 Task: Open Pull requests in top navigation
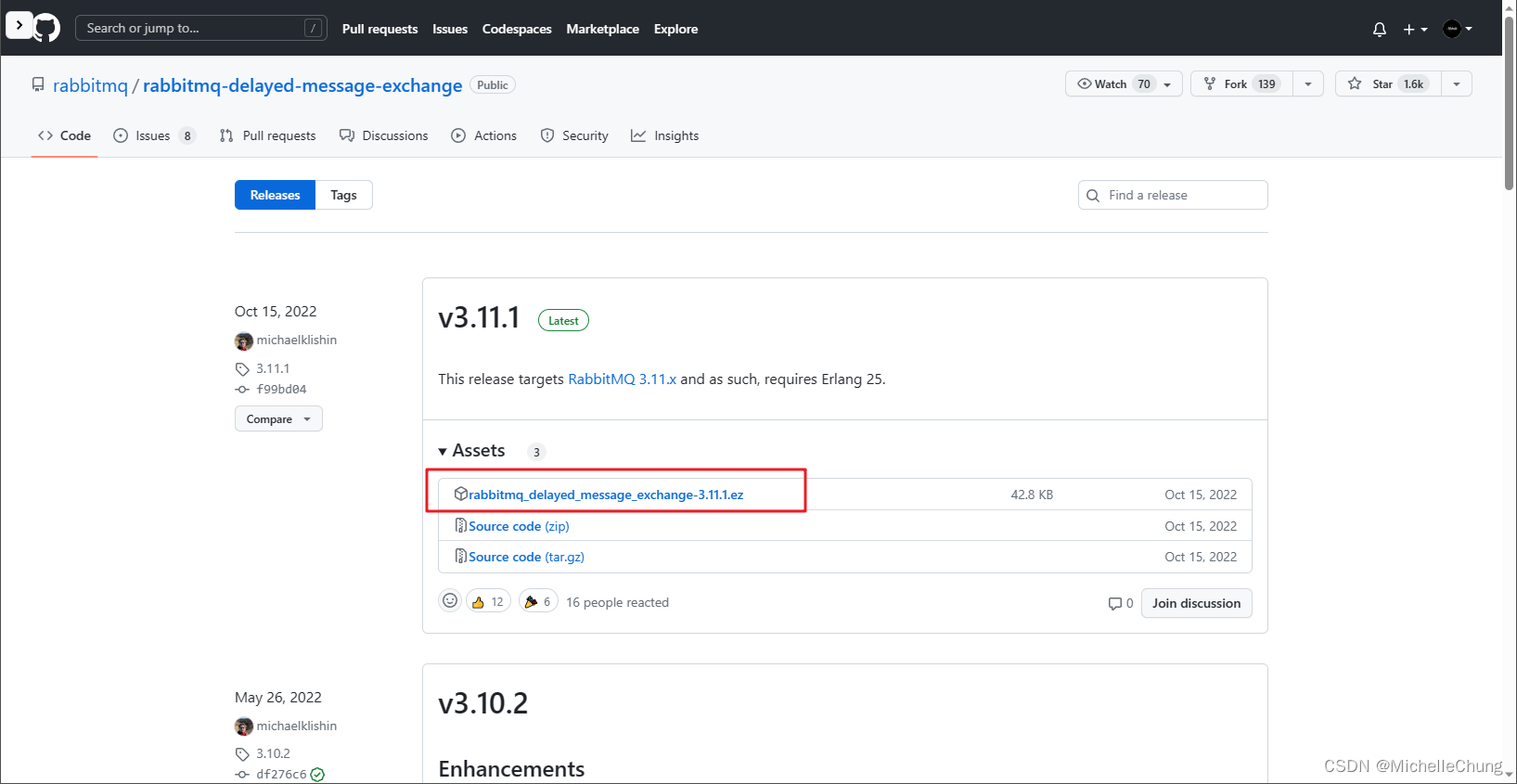tap(379, 29)
